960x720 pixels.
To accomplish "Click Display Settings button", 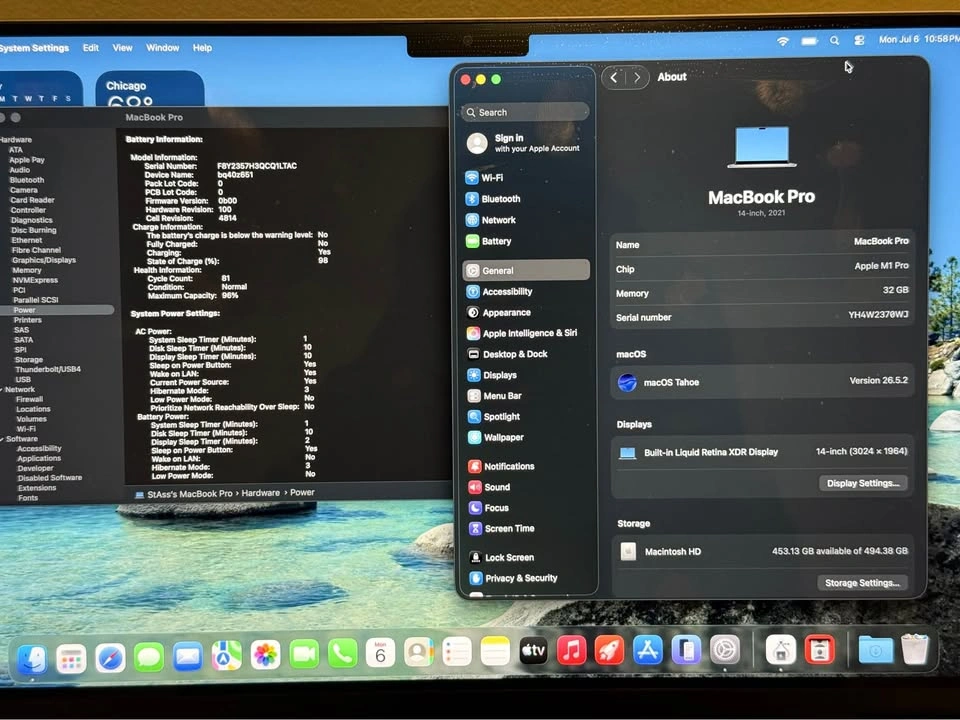I will coord(863,483).
